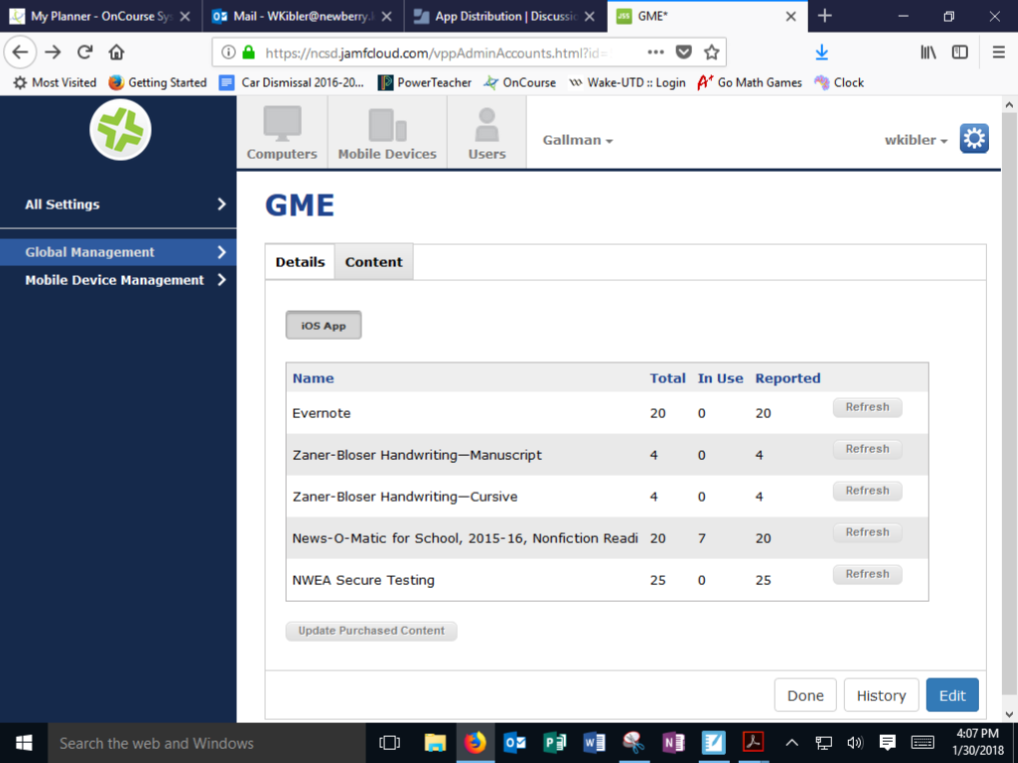
Task: Open the PowerTeacher bookmark
Action: pos(425,82)
